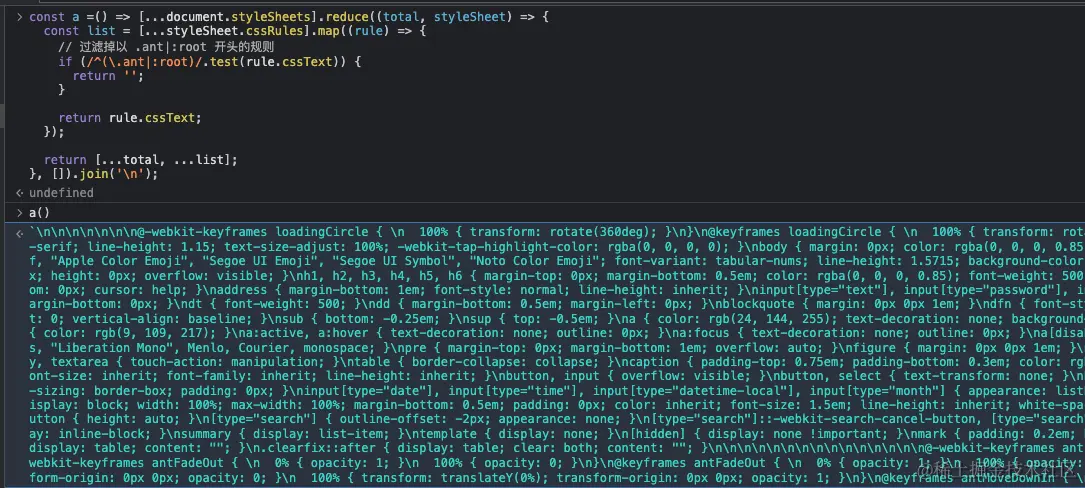The image size is (1085, 488).
Task: Click the output line starting '{ color: rgb(9, 109, 217)'
Action: pos(557,333)
